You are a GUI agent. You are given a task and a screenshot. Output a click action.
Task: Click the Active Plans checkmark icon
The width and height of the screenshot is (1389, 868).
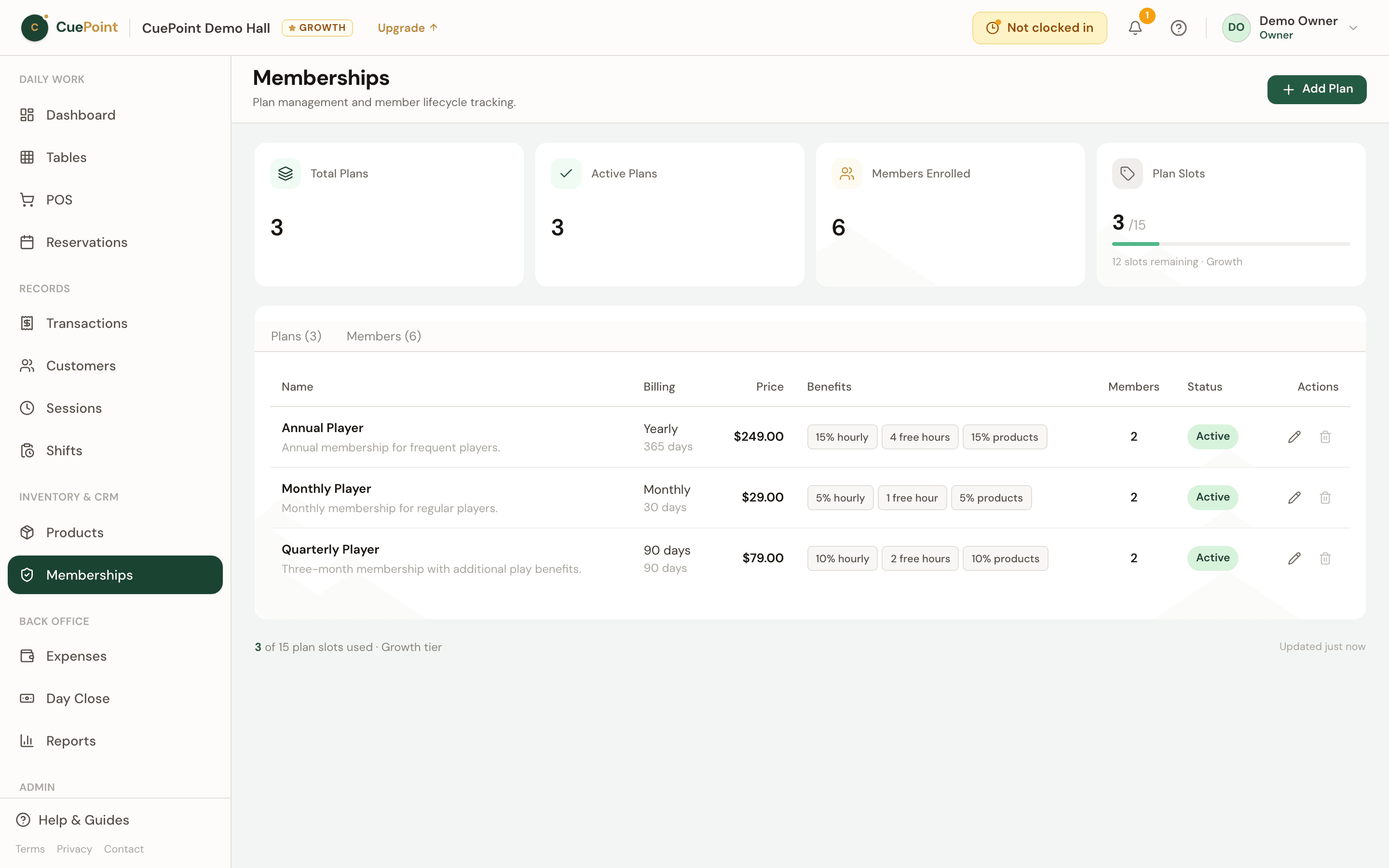[x=566, y=174]
